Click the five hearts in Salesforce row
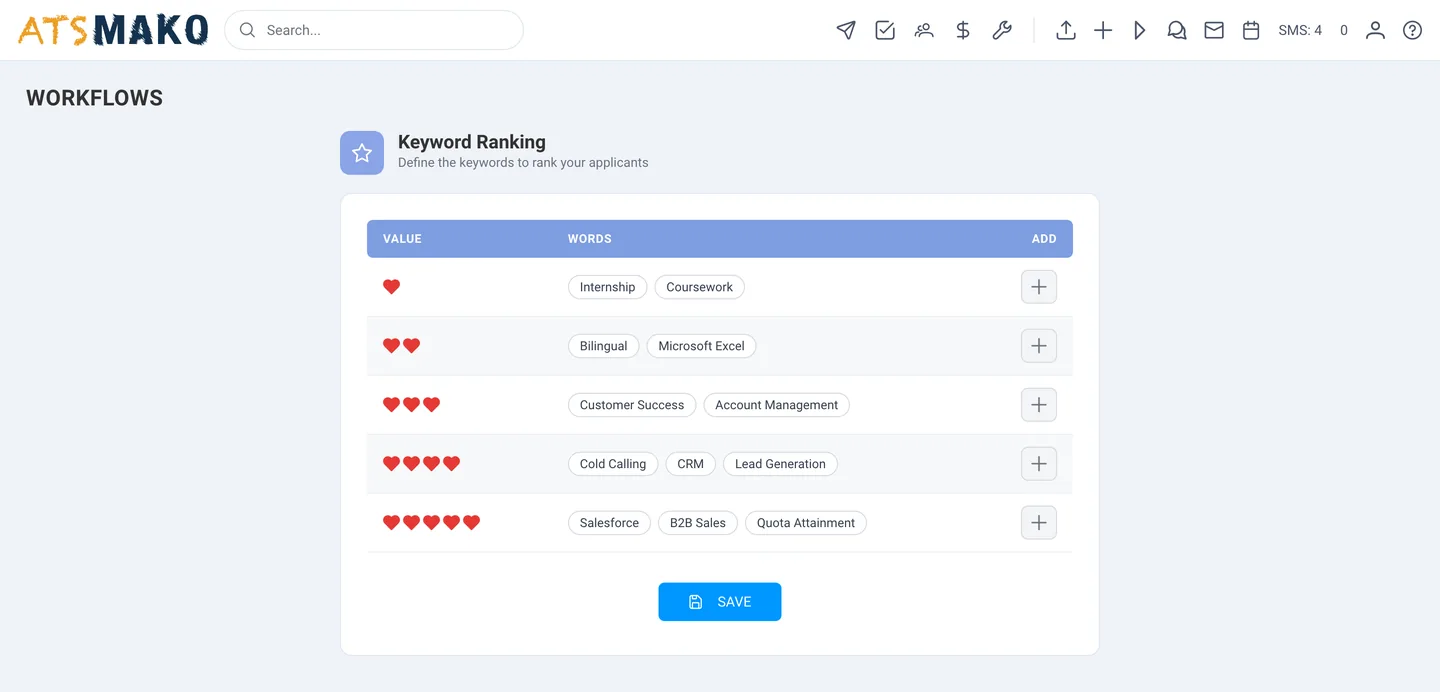Image resolution: width=1440 pixels, height=692 pixels. tap(432, 523)
